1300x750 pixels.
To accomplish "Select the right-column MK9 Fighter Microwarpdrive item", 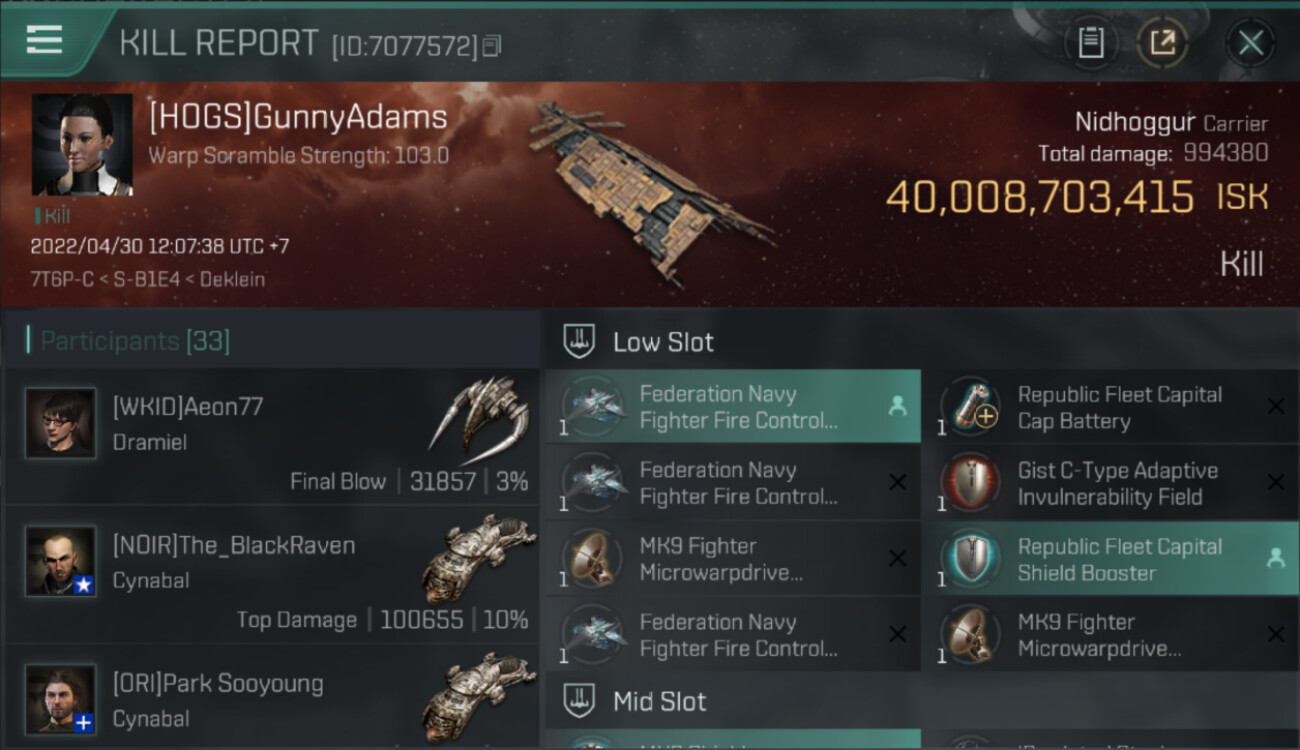I will (1099, 635).
